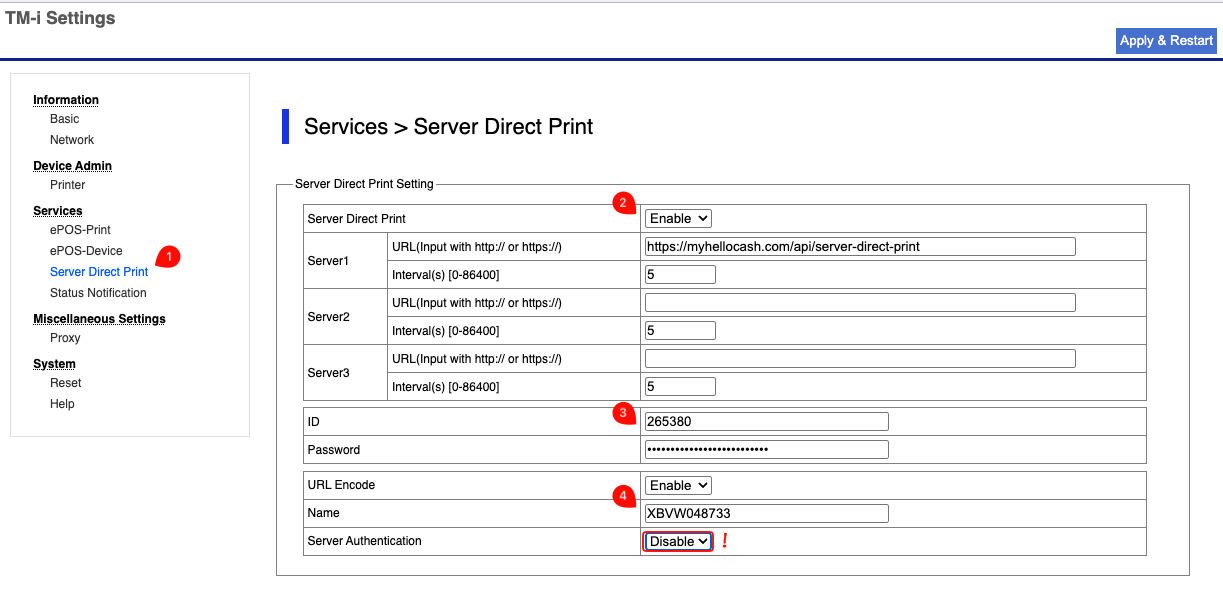1223x604 pixels.
Task: Click the Miscellaneous Settings section heading
Action: coord(99,319)
